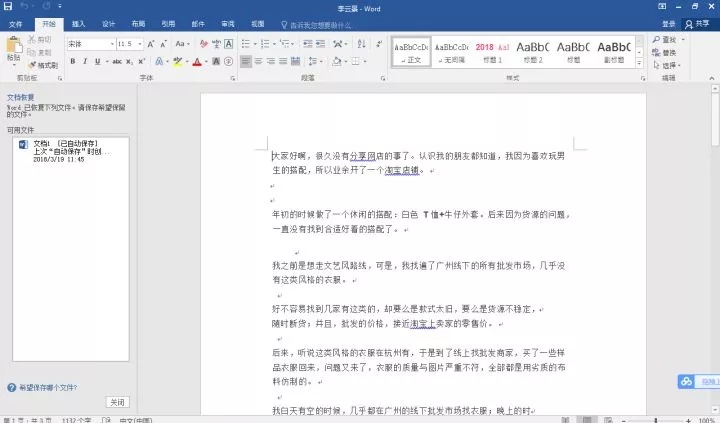This screenshot has height=423, width=720.
Task: Toggle Align Left paragraph button
Action: 246,62
